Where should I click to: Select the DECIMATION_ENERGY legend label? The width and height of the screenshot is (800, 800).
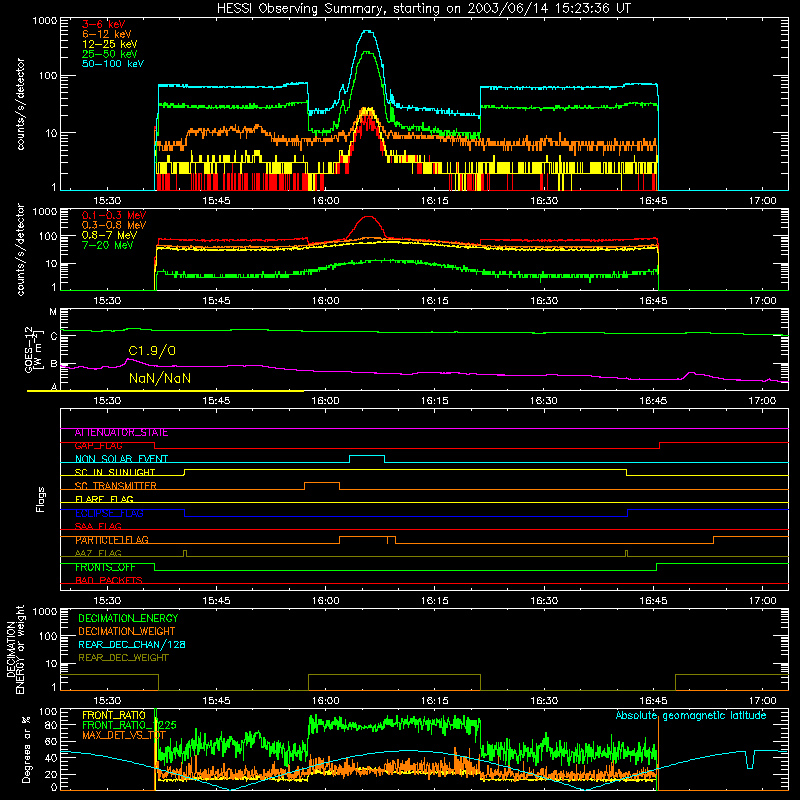(x=128, y=618)
